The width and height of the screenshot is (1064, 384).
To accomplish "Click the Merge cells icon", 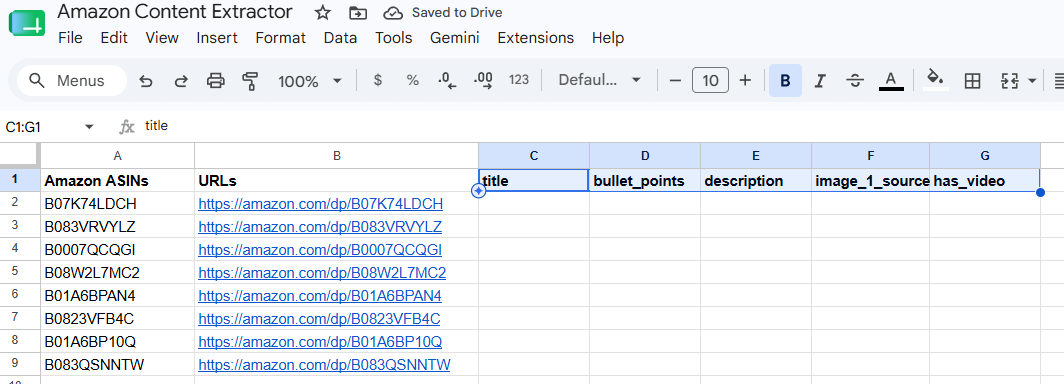I will click(1010, 81).
